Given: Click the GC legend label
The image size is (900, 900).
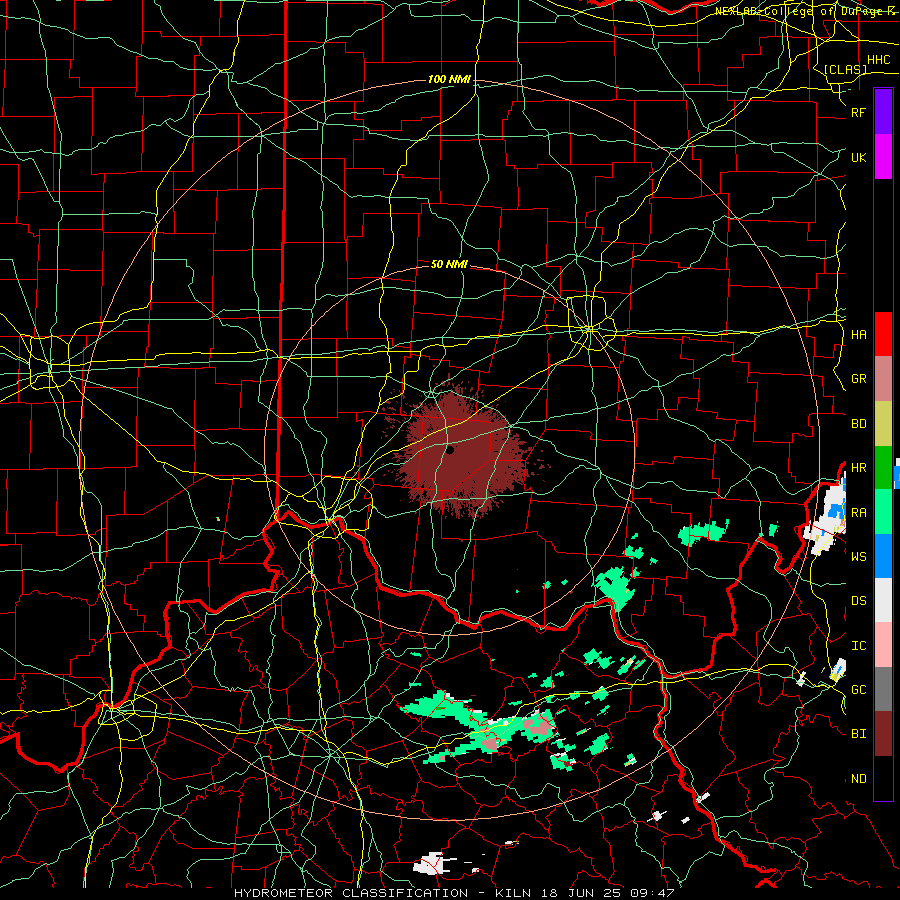Looking at the screenshot, I should coord(859,689).
